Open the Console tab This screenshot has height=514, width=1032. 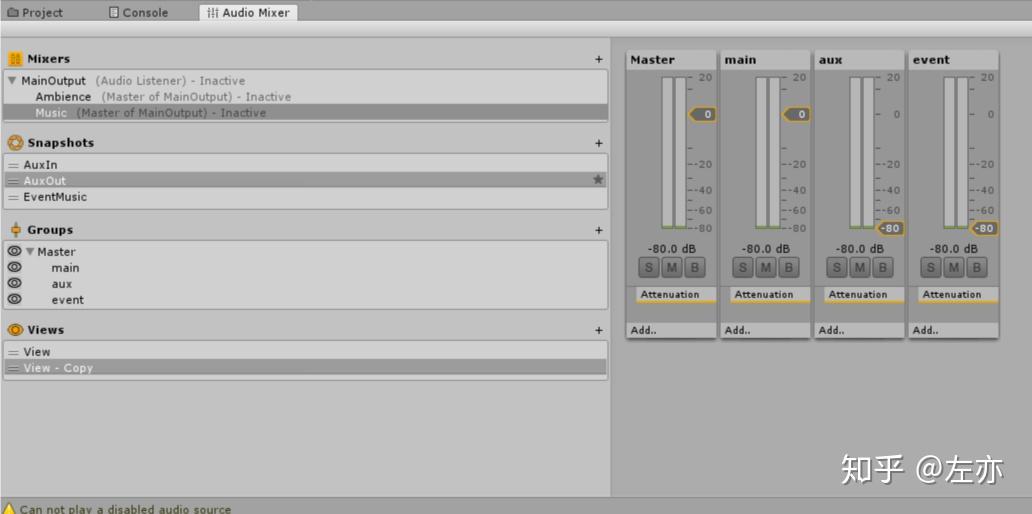(x=138, y=13)
